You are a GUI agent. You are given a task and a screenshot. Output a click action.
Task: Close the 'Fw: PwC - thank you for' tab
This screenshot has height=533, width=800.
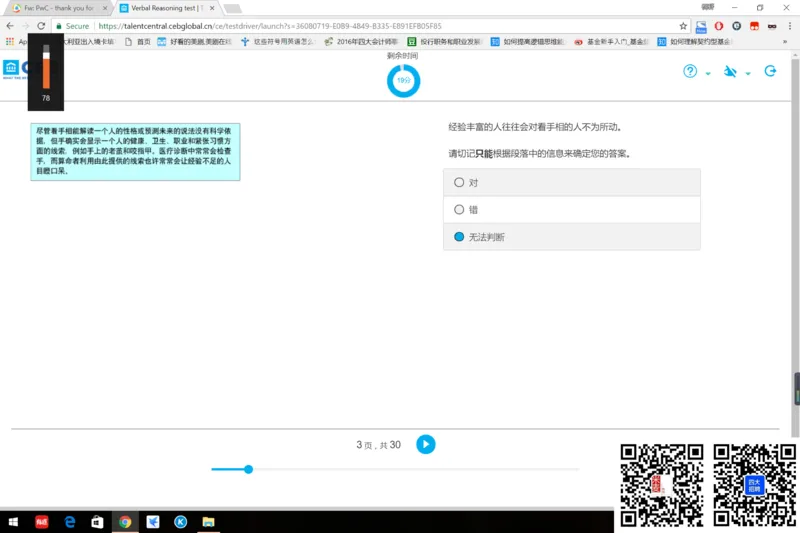pyautogui.click(x=105, y=8)
